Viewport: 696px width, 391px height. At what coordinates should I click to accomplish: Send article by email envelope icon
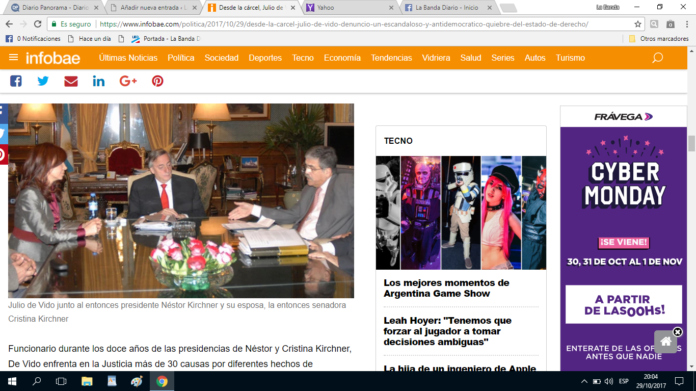click(x=71, y=81)
